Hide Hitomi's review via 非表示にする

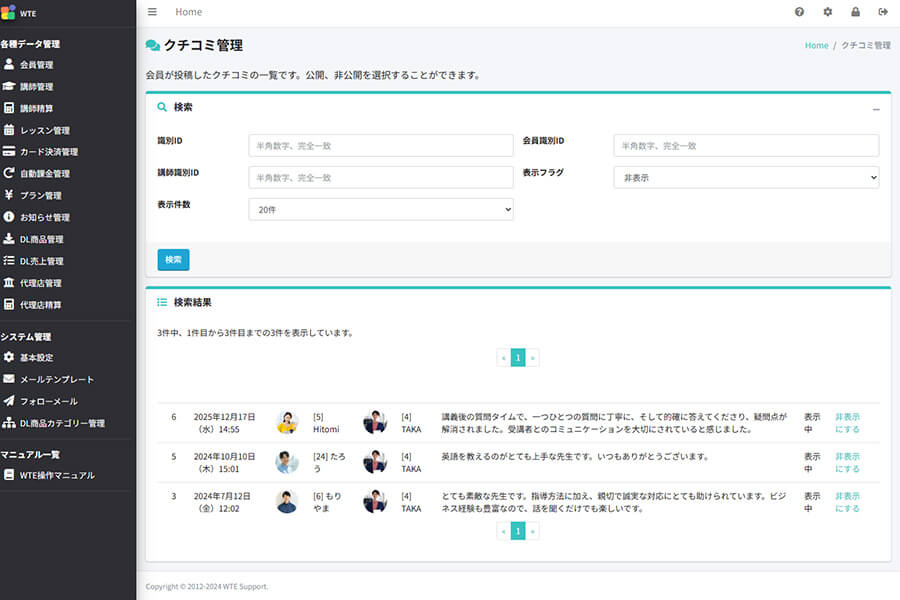pos(848,422)
